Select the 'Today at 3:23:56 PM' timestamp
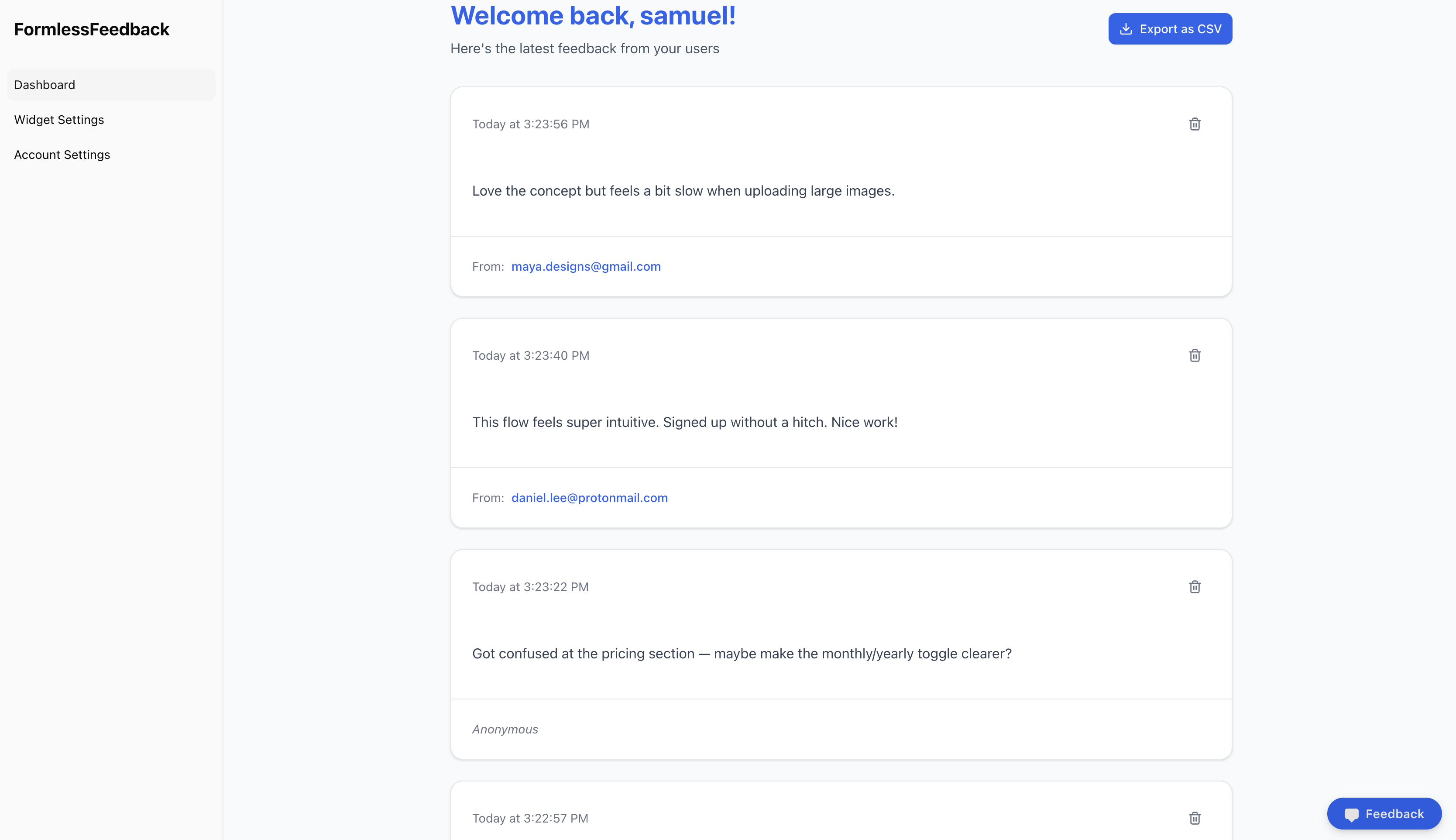The height and width of the screenshot is (840, 1456). pyautogui.click(x=530, y=124)
